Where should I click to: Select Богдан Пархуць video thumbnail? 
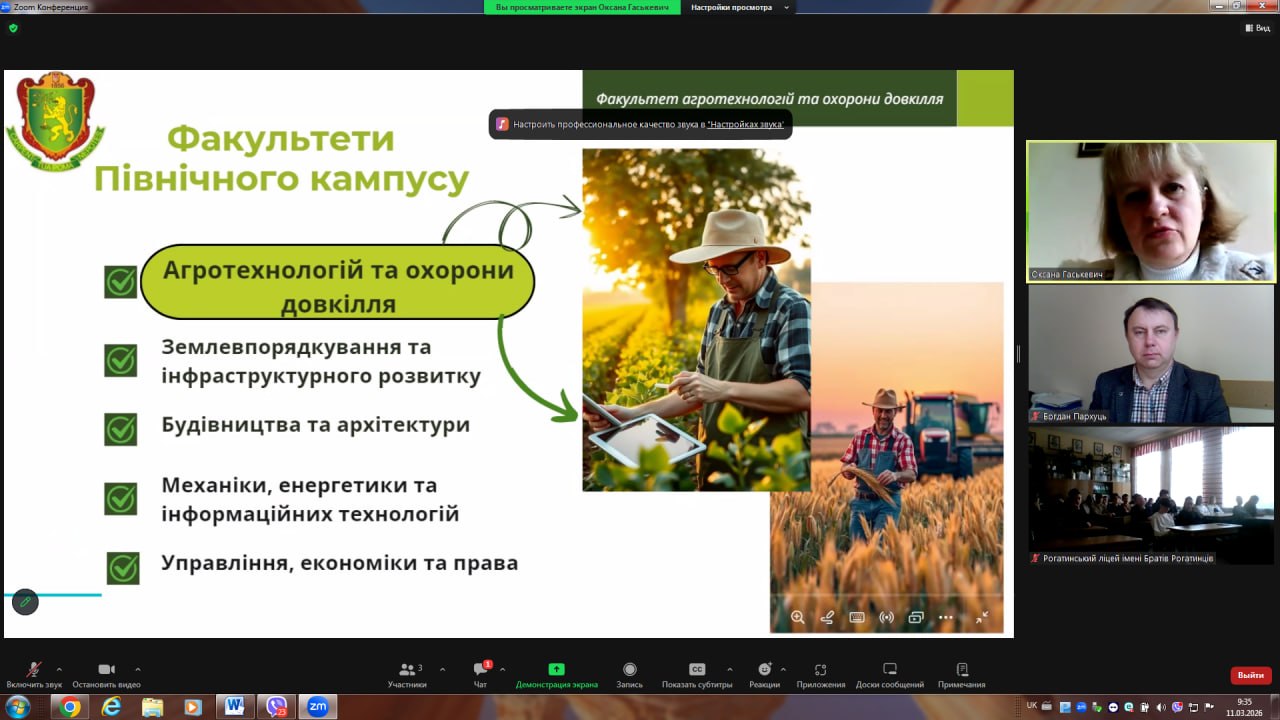pos(1151,355)
